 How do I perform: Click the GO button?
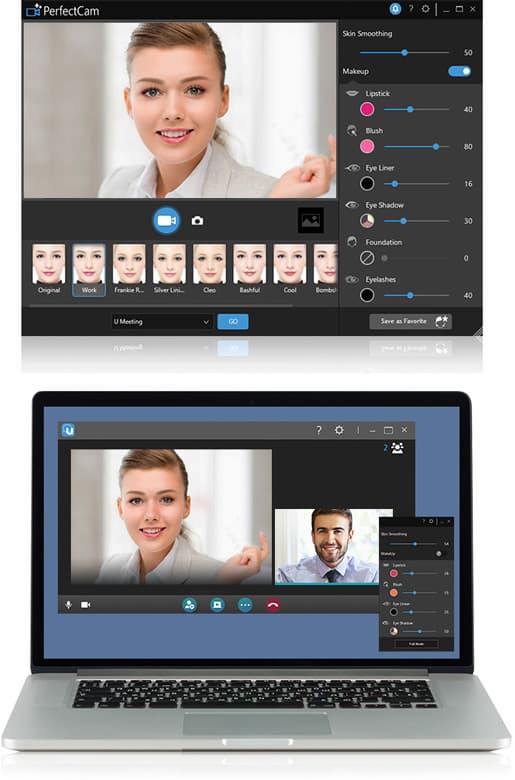[233, 321]
